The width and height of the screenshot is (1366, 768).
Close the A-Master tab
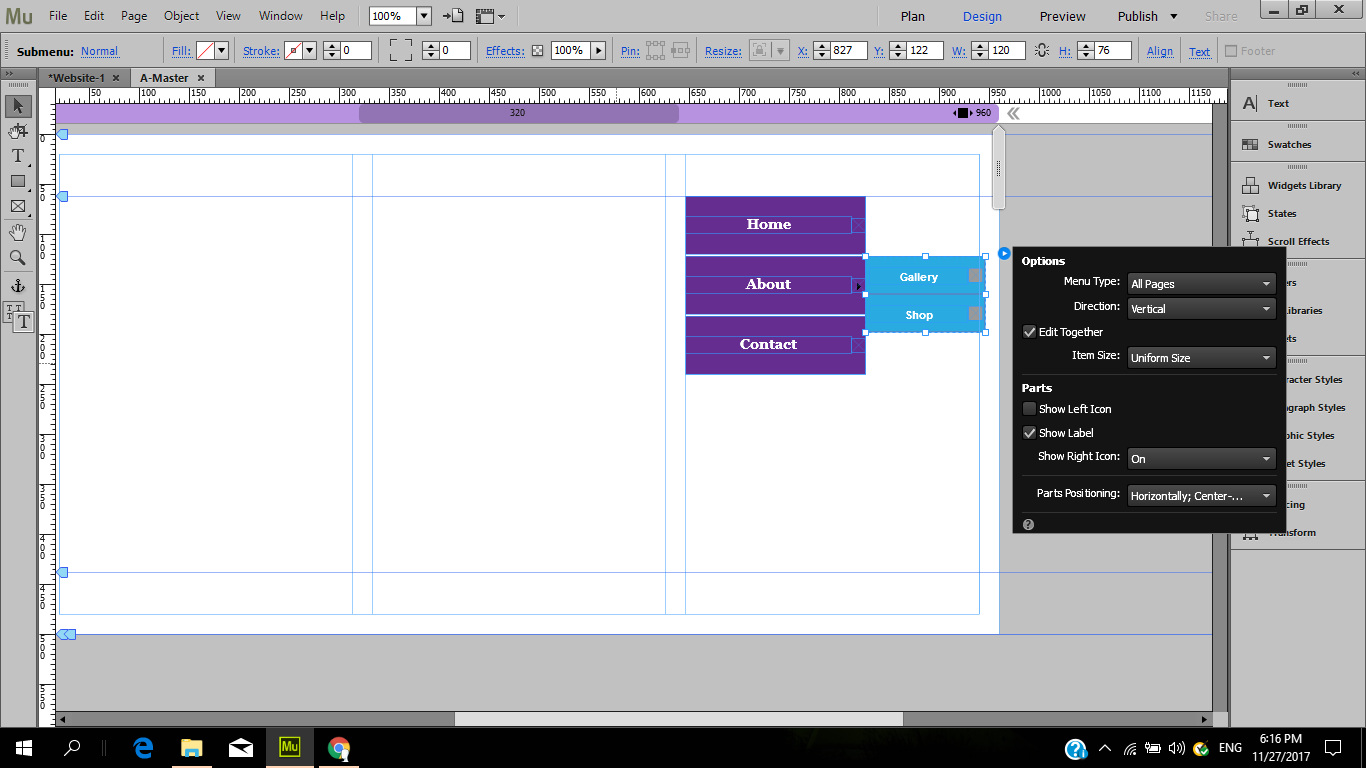[201, 78]
